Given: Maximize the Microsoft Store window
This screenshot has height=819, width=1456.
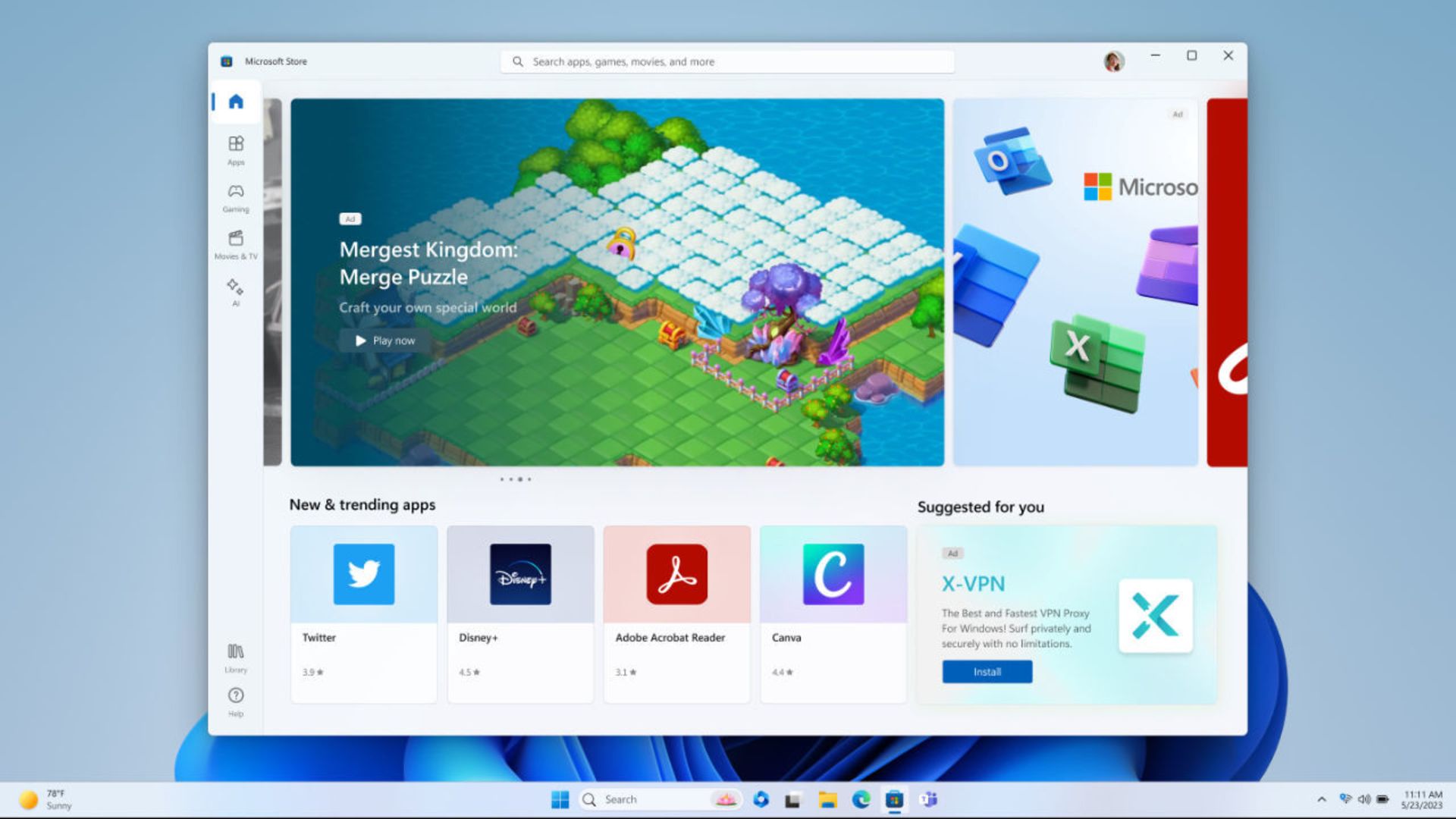Looking at the screenshot, I should click(1191, 55).
